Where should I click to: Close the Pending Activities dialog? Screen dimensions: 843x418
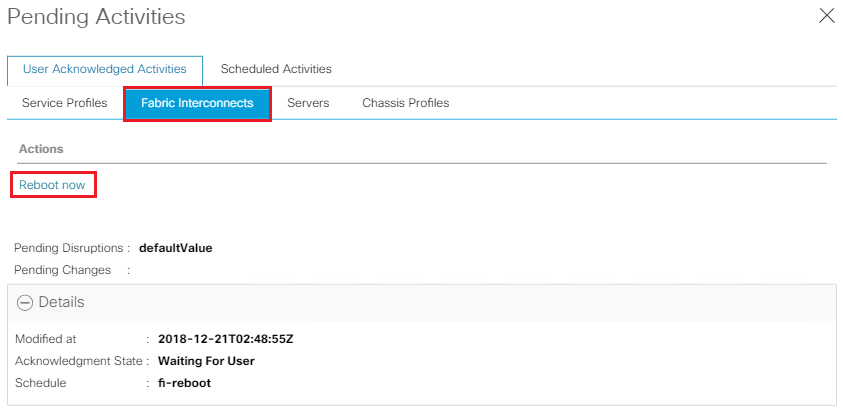(826, 15)
